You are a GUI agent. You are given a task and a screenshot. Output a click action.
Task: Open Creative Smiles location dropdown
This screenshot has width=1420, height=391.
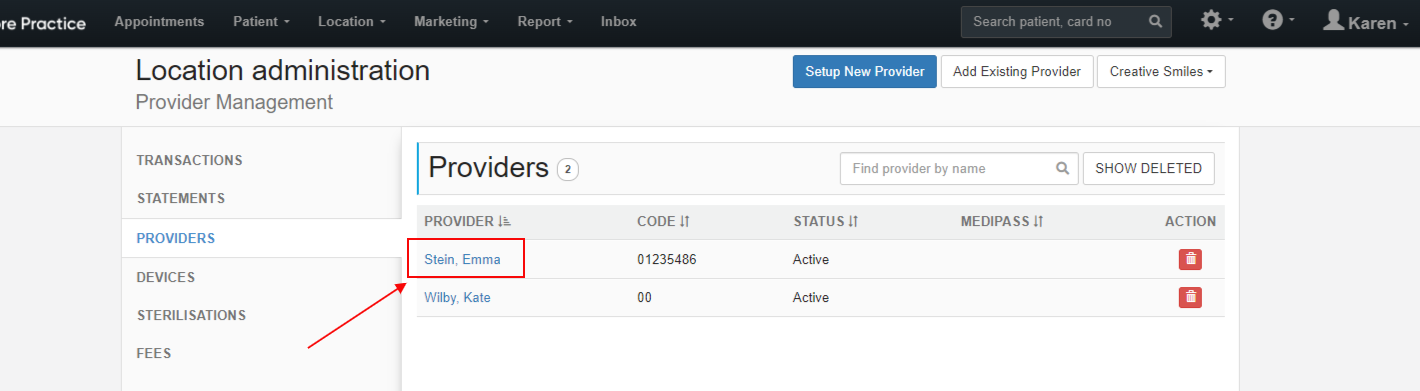coord(1161,72)
